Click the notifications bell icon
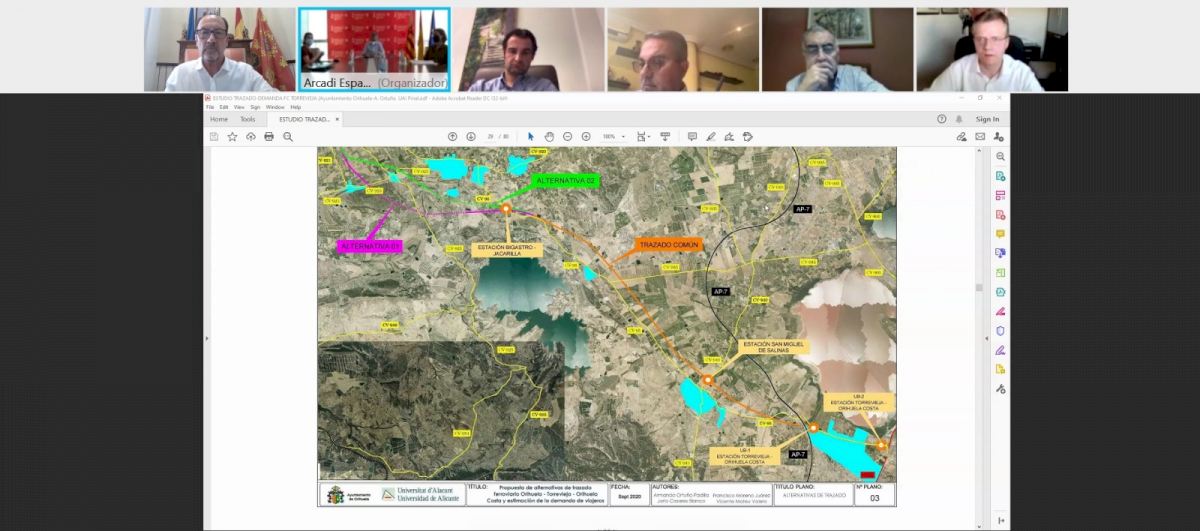 coord(959,119)
